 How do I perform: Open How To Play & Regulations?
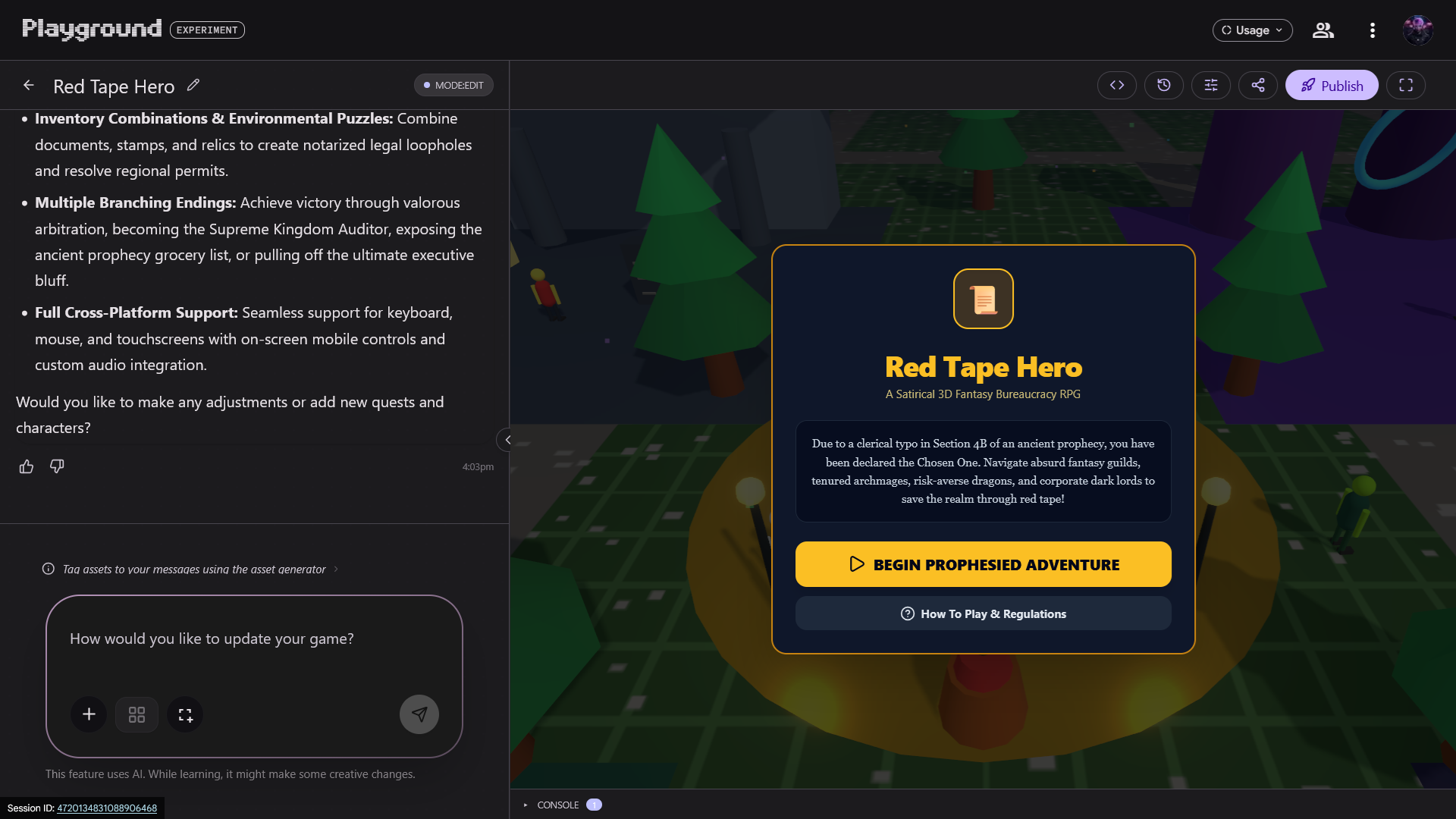tap(984, 613)
